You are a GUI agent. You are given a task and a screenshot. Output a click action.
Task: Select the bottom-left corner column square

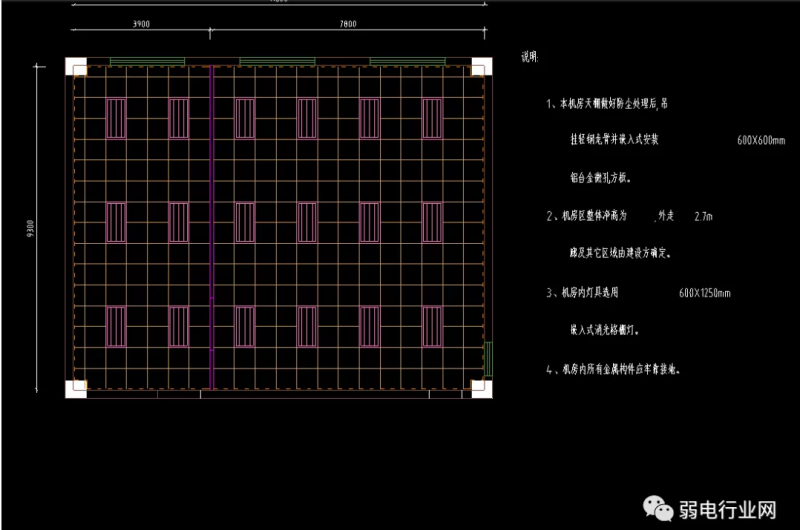77,388
